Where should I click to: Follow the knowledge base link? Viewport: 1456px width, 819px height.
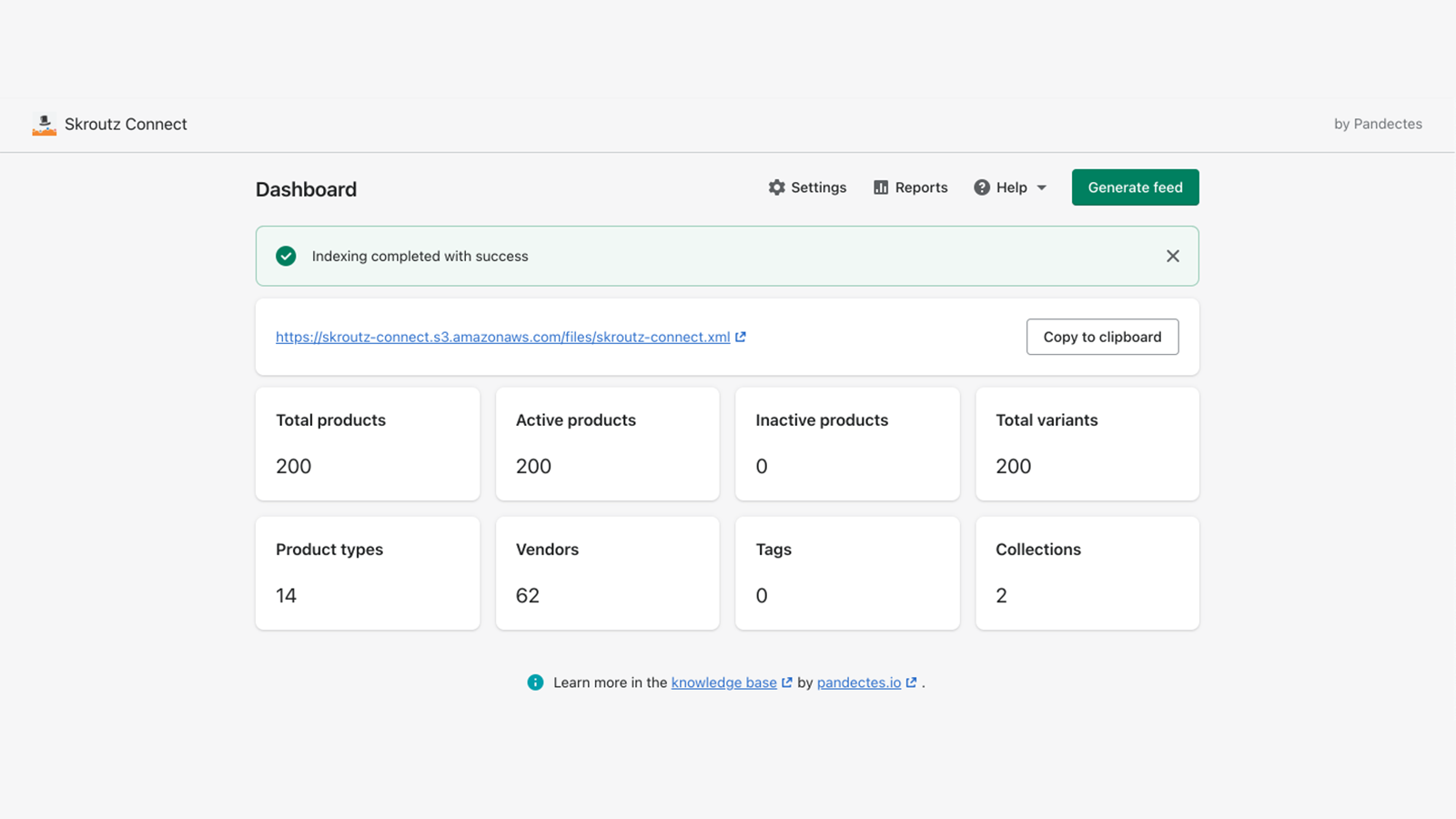tap(723, 682)
